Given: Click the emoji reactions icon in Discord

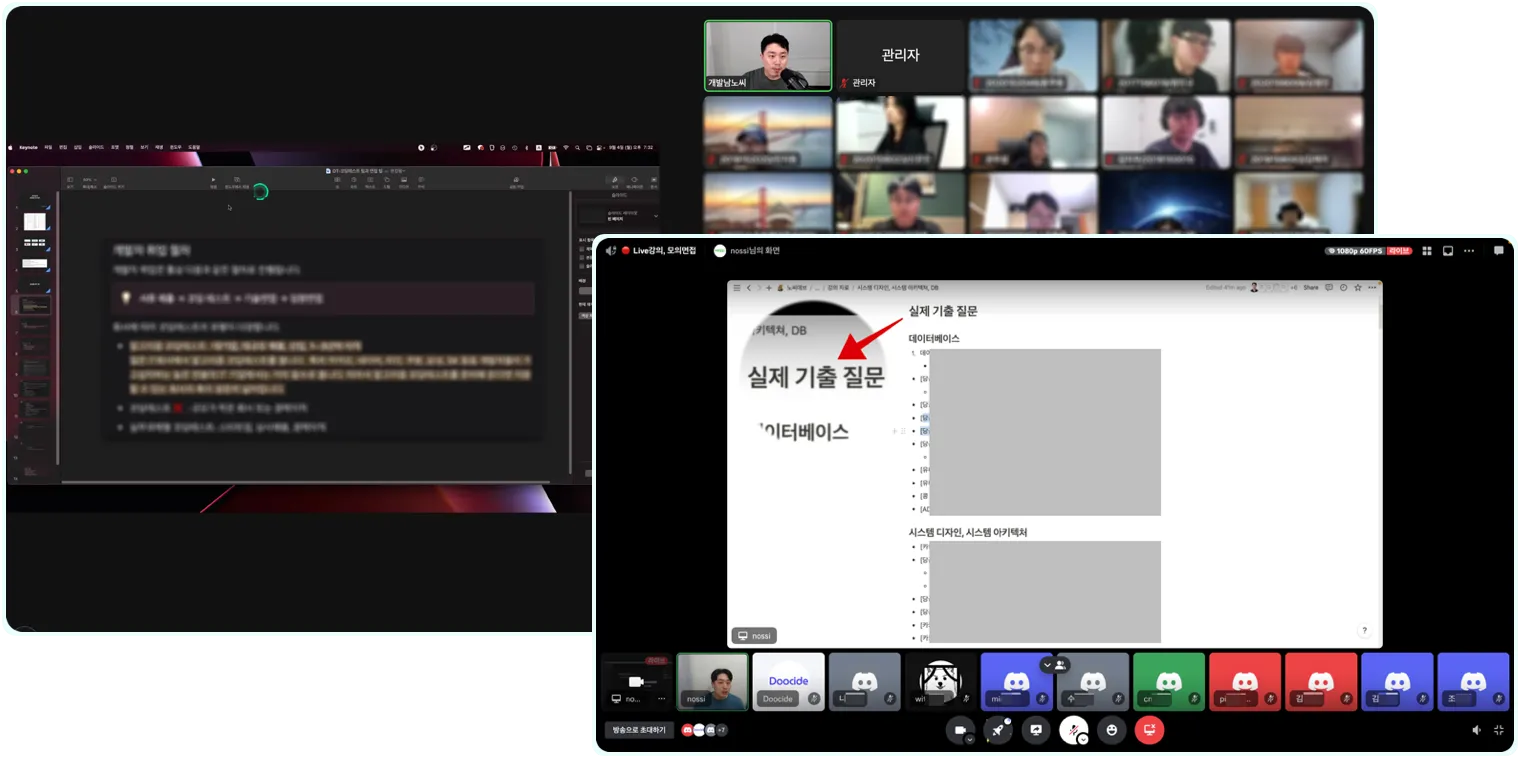Looking at the screenshot, I should (x=1112, y=729).
